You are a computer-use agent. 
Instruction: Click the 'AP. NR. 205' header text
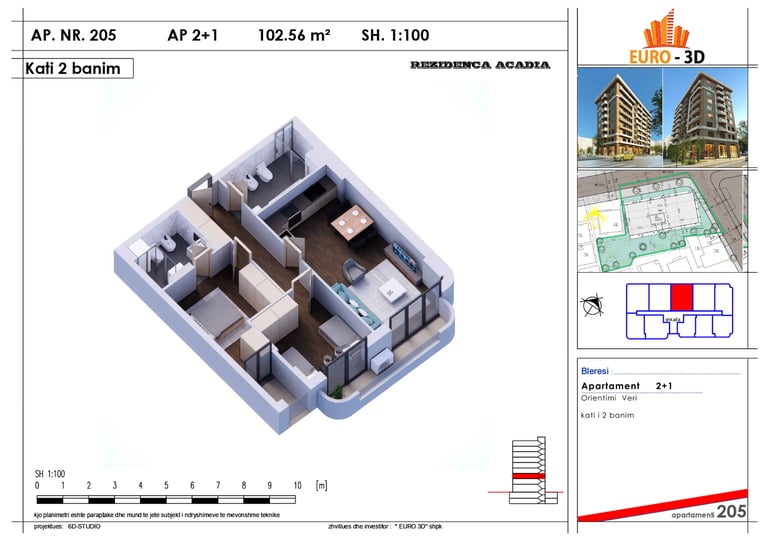(x=73, y=35)
